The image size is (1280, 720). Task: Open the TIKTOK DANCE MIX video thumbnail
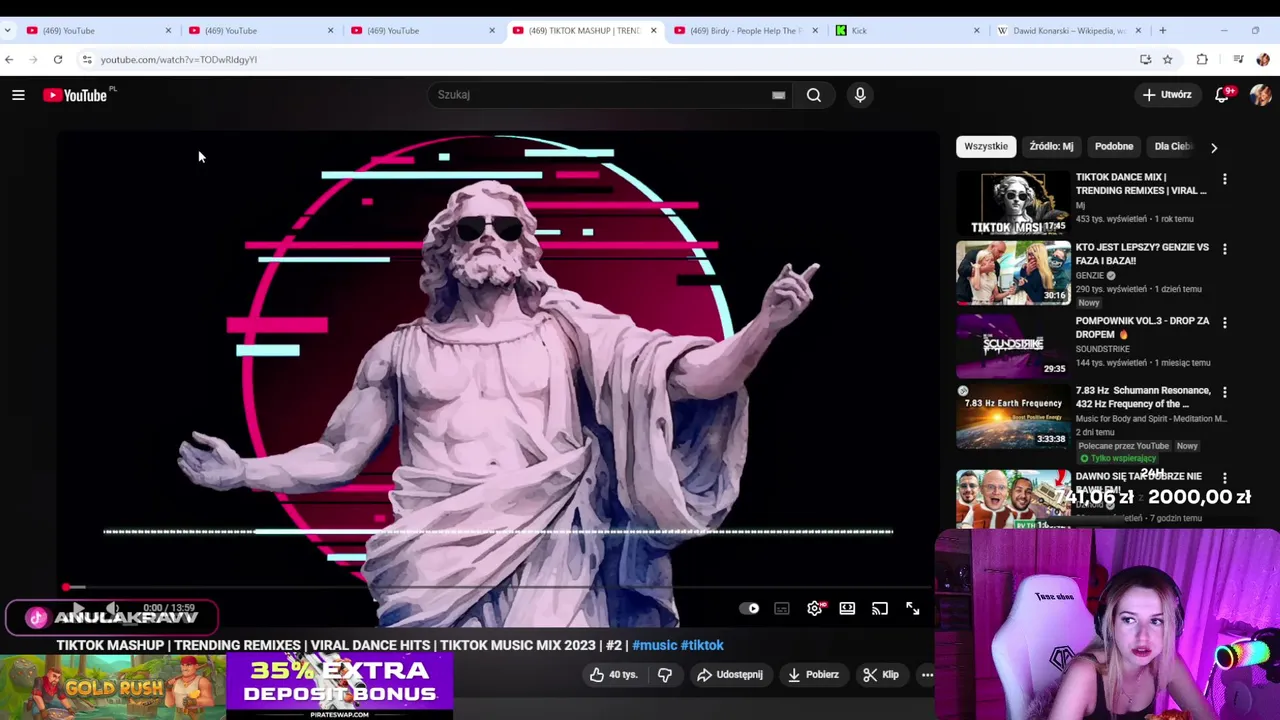pyautogui.click(x=1013, y=204)
